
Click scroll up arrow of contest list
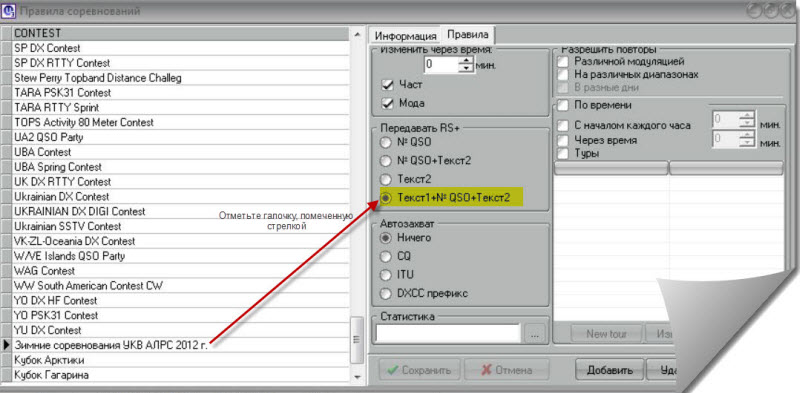pyautogui.click(x=358, y=34)
